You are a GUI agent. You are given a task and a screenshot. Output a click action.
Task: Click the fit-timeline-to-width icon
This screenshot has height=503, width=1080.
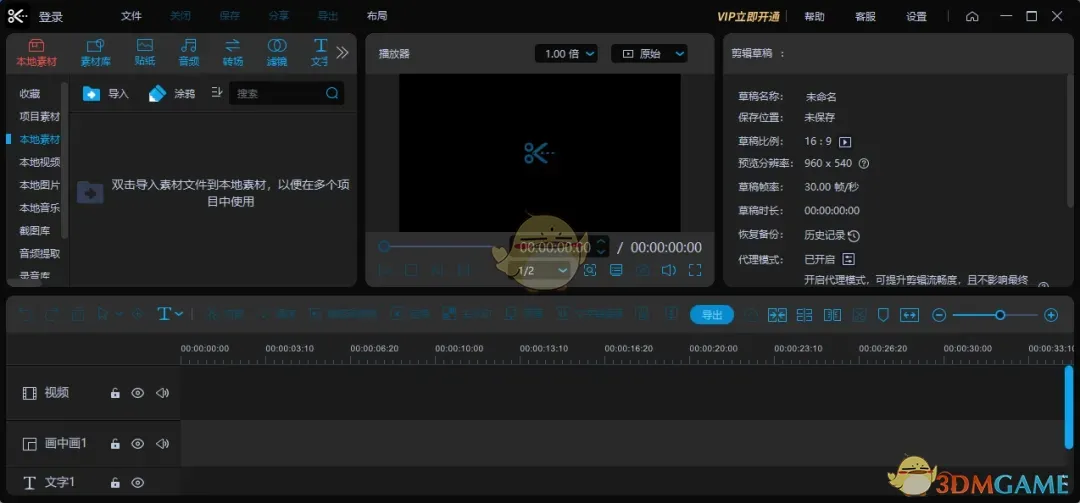coord(910,315)
